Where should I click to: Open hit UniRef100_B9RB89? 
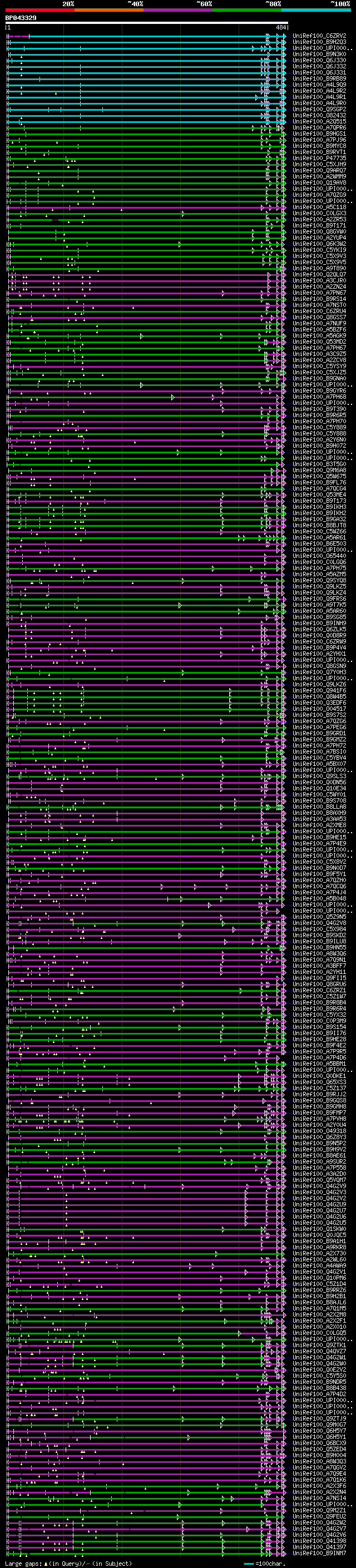tap(319, 78)
